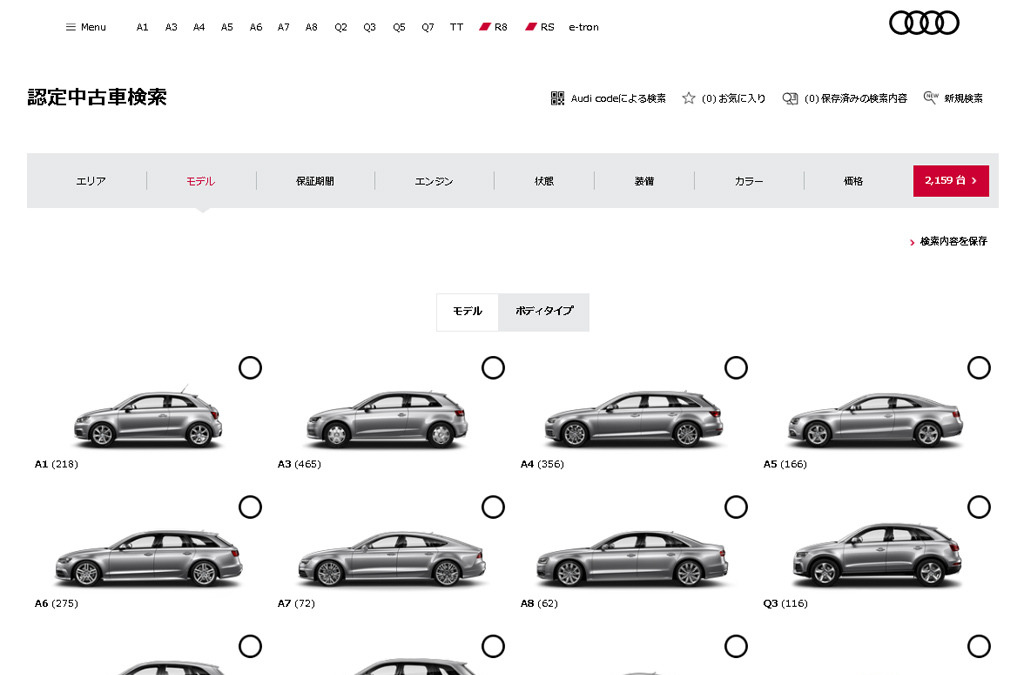1024x675 pixels.
Task: Open the エンジン filter tab
Action: (434, 181)
